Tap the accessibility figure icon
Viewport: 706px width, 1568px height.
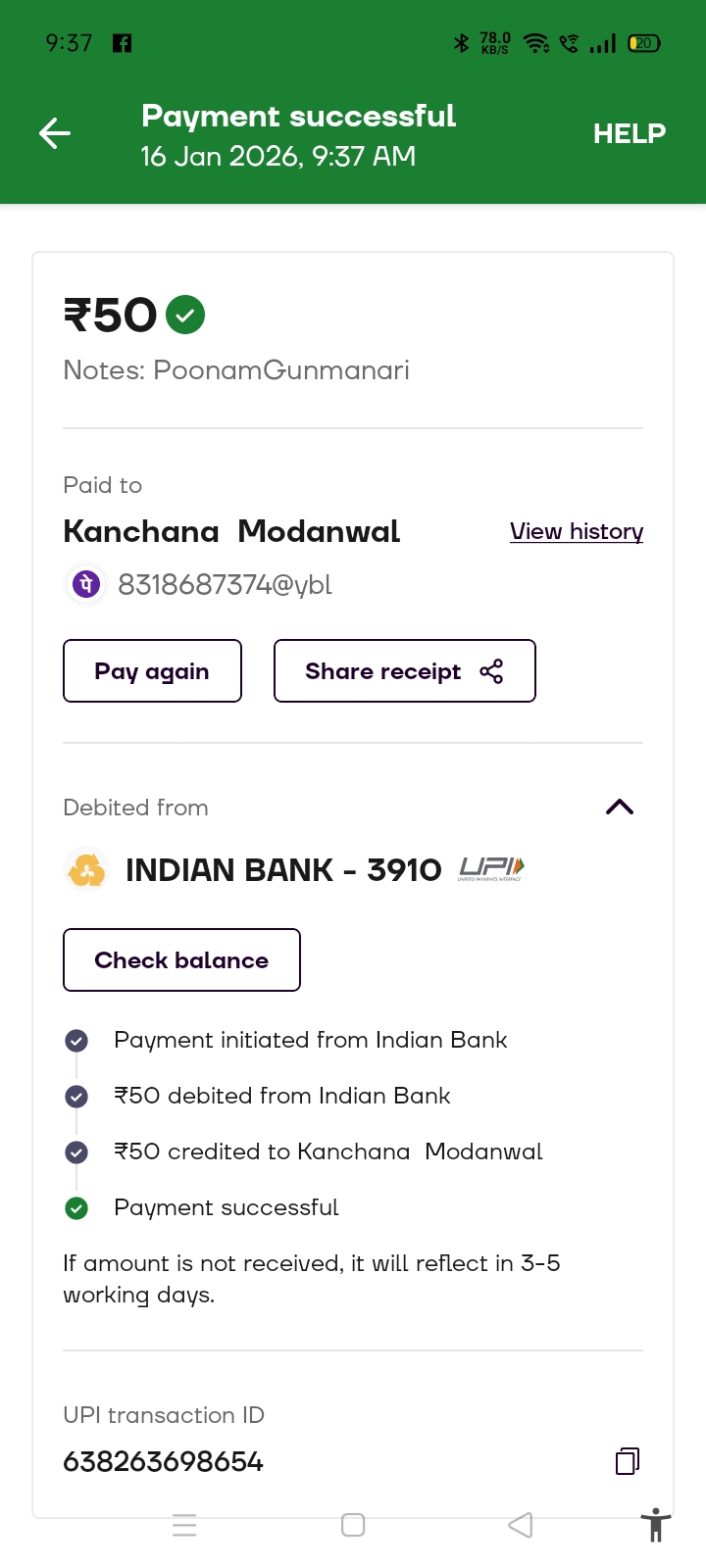655,1526
